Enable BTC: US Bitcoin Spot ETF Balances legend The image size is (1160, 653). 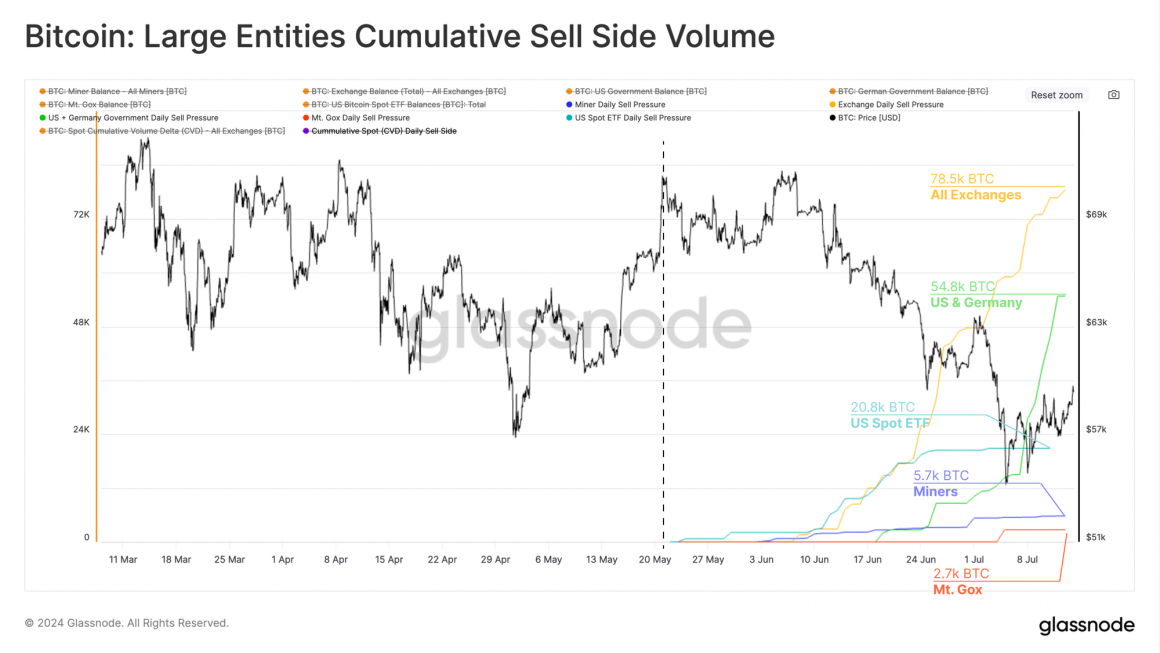[394, 105]
